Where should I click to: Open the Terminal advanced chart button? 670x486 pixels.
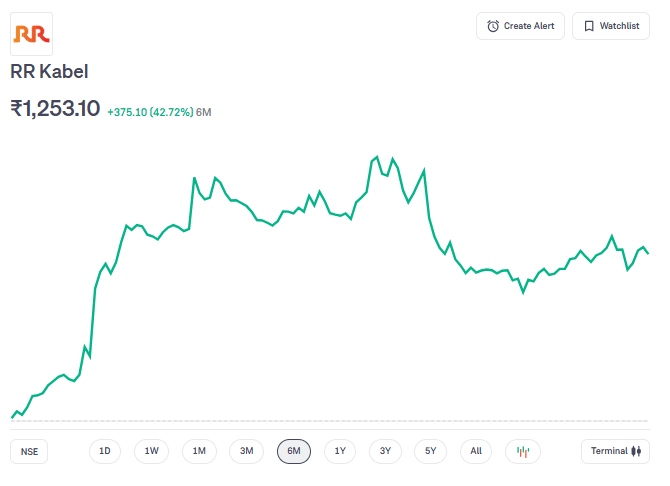tap(615, 451)
